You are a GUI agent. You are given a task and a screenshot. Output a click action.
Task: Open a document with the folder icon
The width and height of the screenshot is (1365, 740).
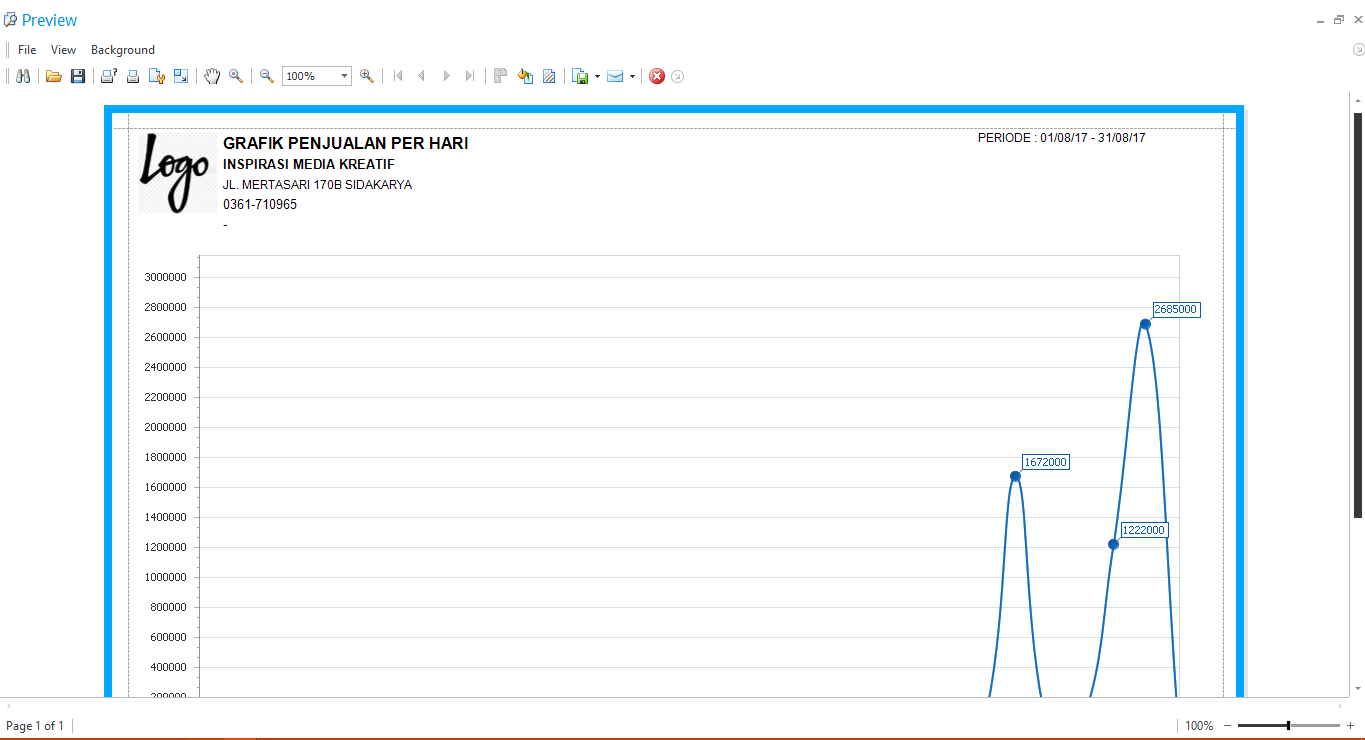(54, 76)
